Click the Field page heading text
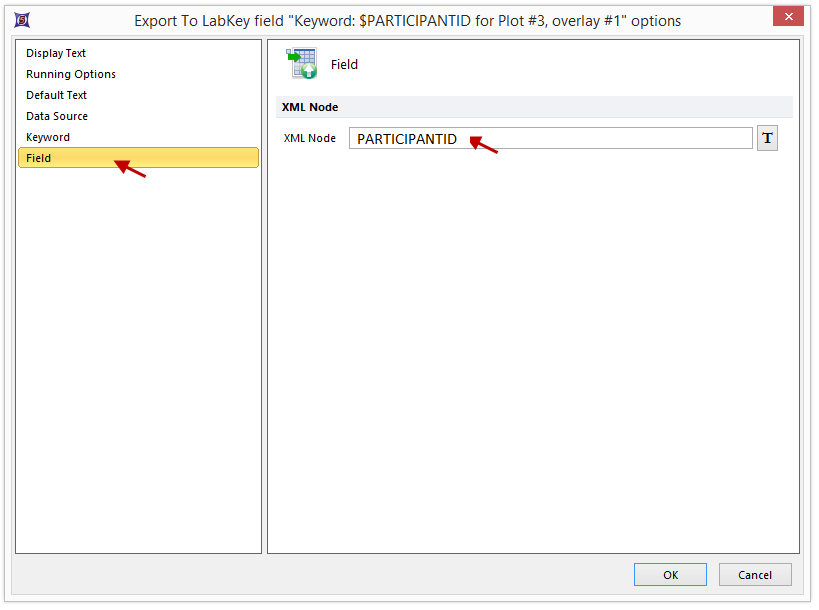819x610 pixels. [x=344, y=64]
